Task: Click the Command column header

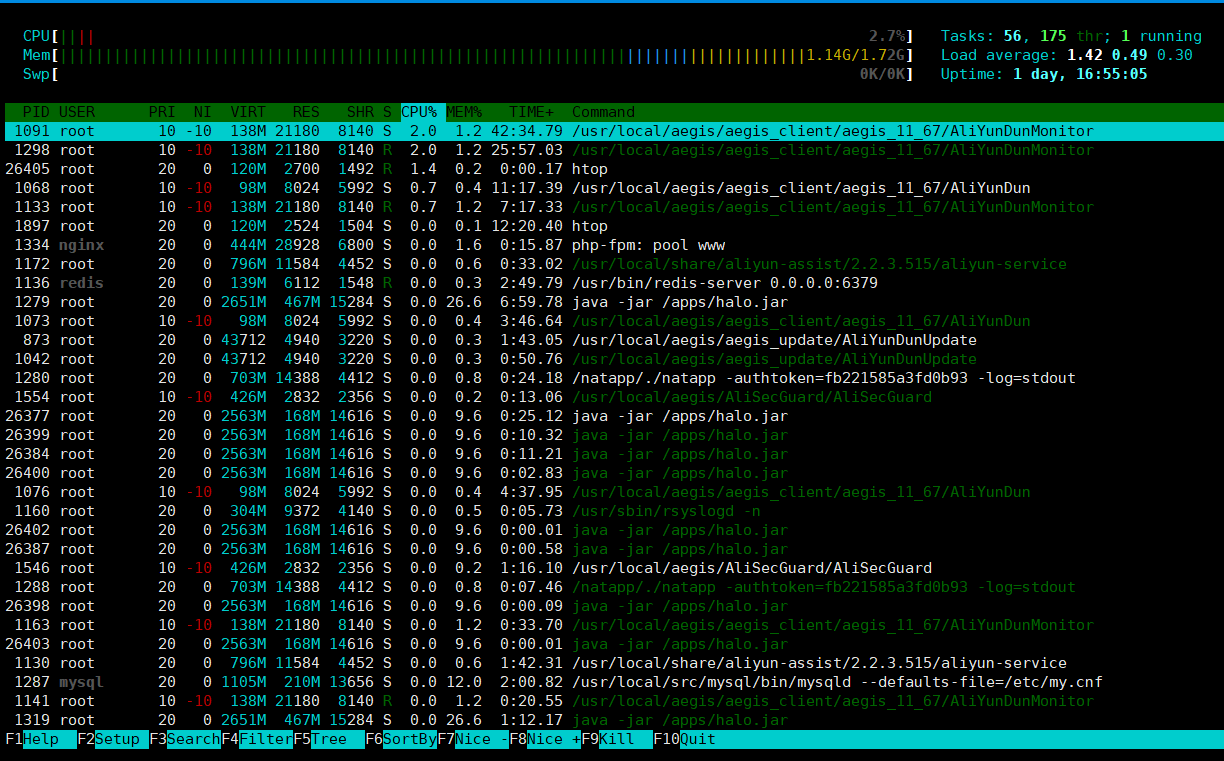Action: (x=603, y=112)
